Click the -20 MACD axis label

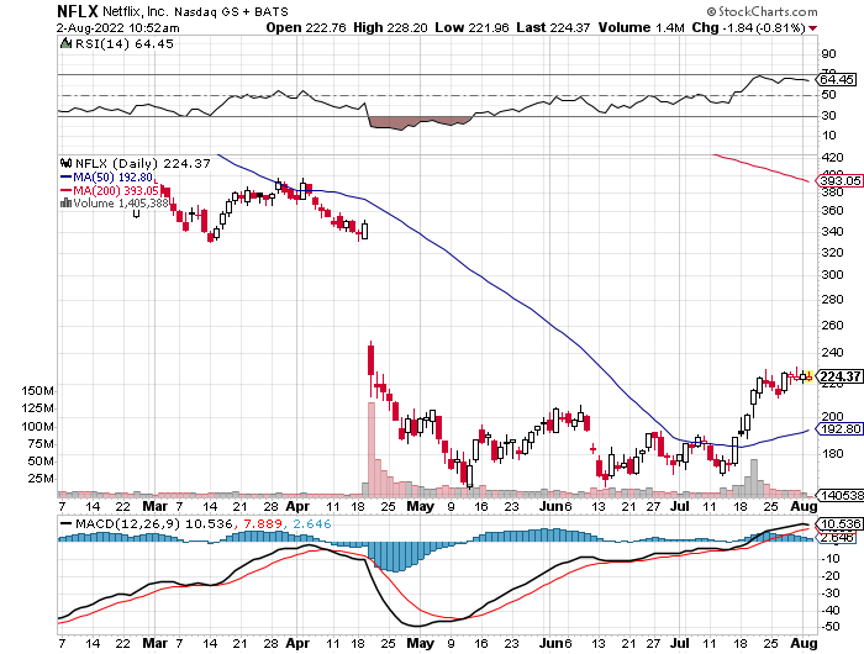click(830, 576)
